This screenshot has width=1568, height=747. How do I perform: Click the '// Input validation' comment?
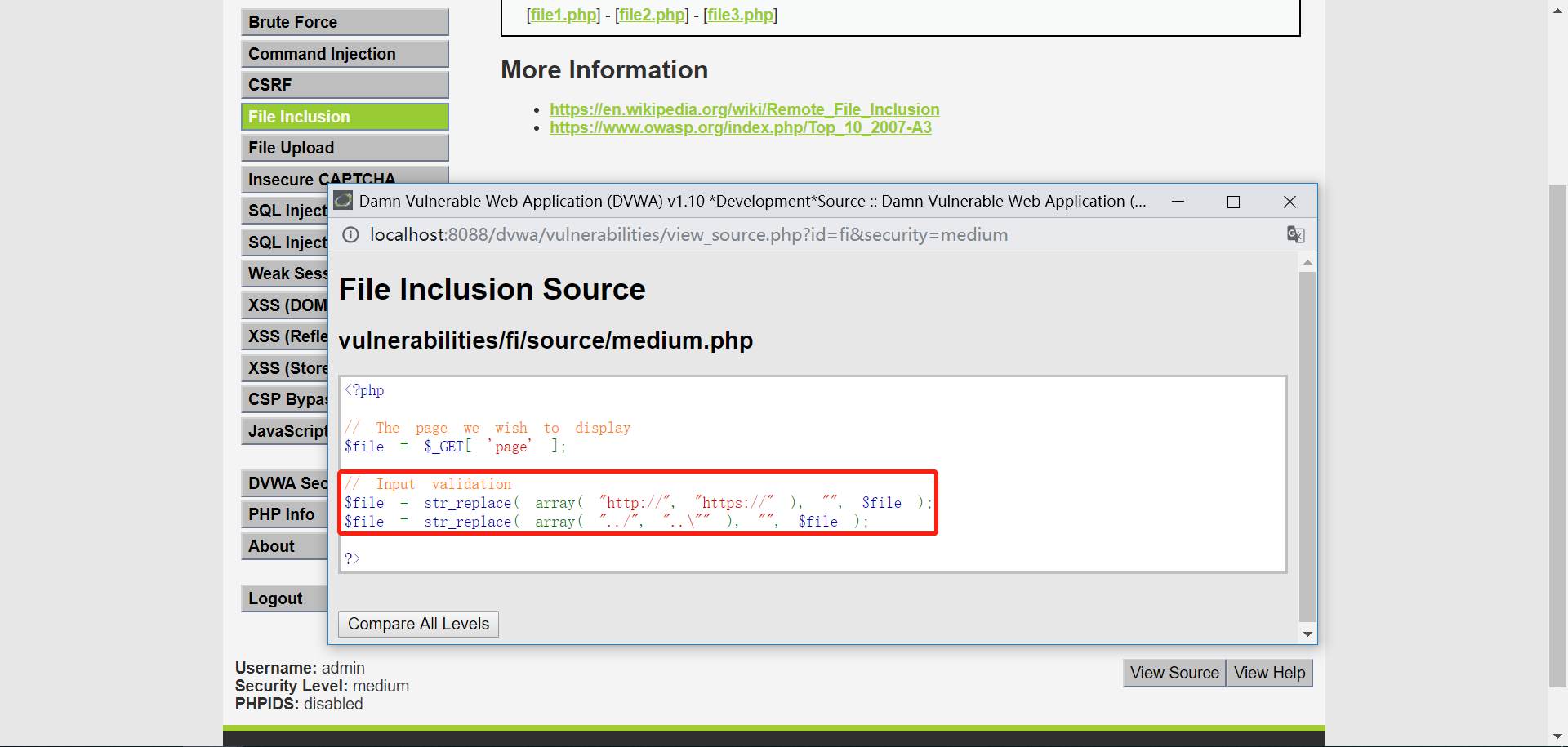[428, 484]
